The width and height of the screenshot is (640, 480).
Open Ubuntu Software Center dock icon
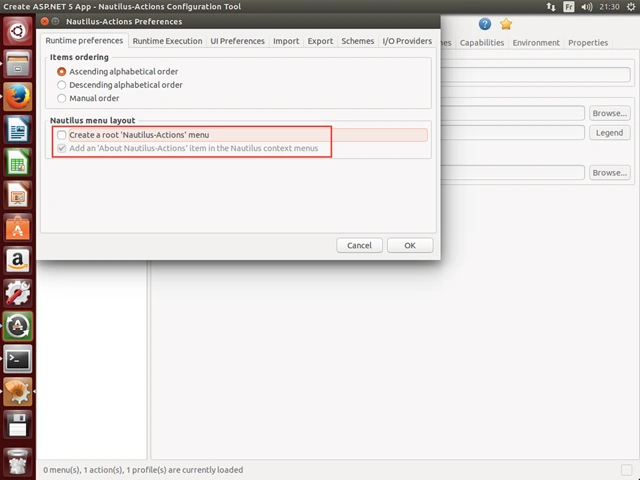point(18,228)
